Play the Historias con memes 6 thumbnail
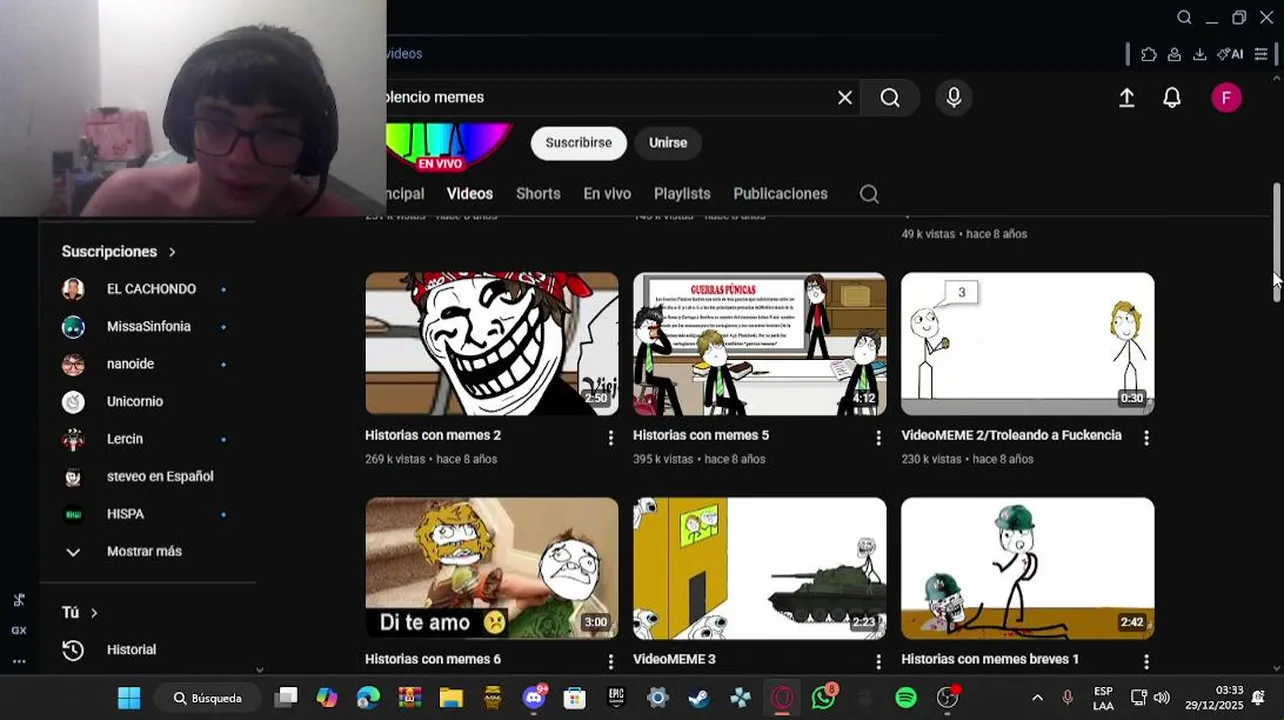 coord(492,568)
